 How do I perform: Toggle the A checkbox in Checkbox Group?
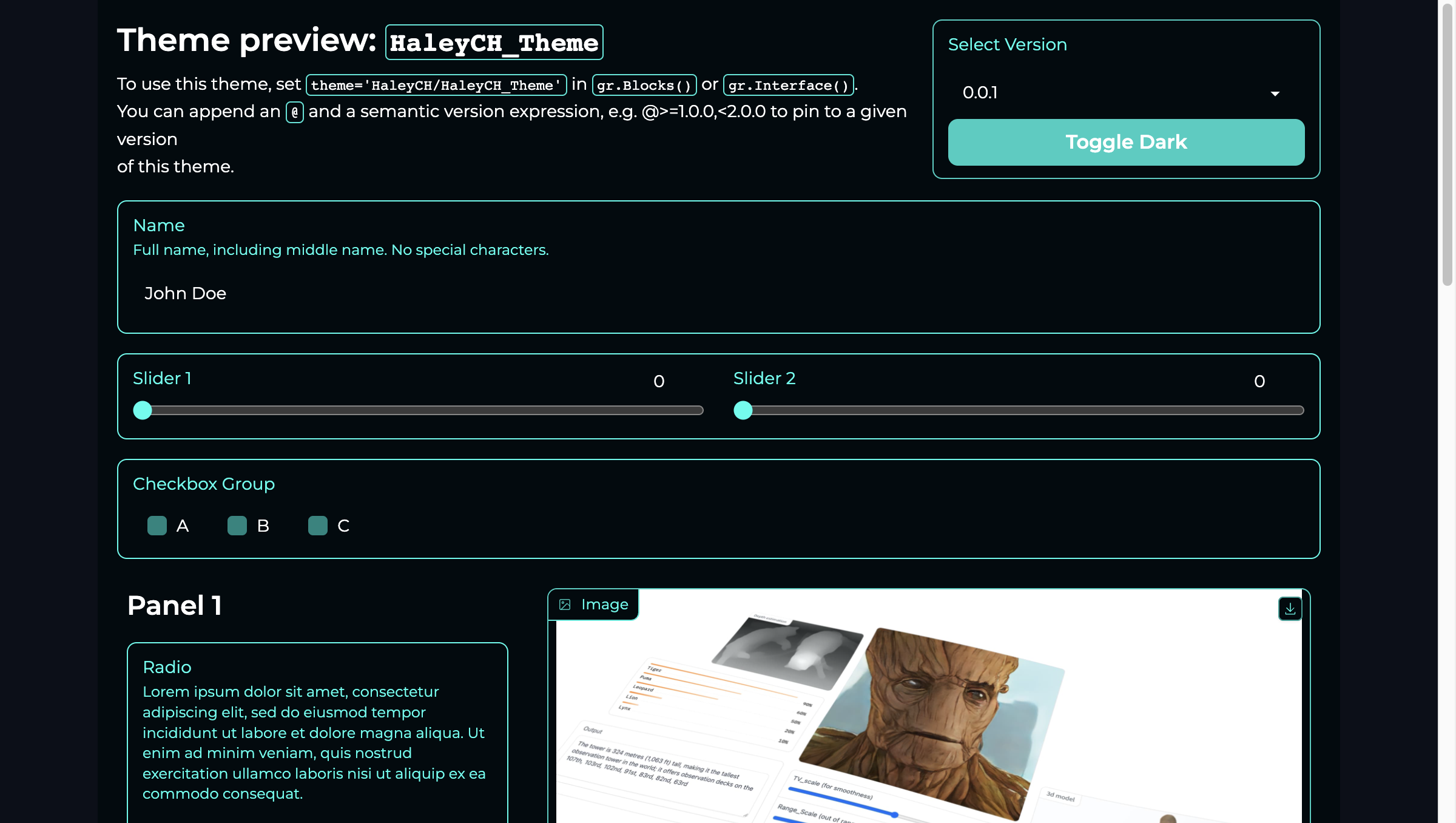click(156, 525)
